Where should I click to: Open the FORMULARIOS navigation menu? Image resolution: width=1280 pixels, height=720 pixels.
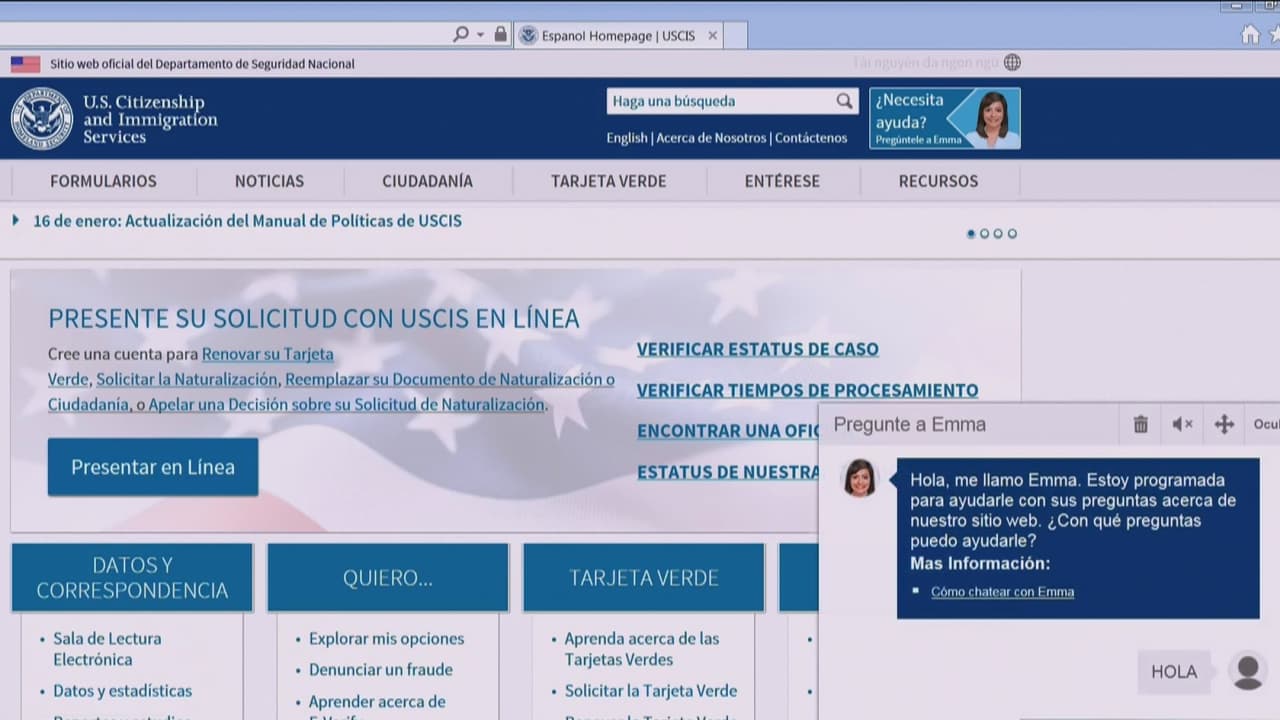103,181
